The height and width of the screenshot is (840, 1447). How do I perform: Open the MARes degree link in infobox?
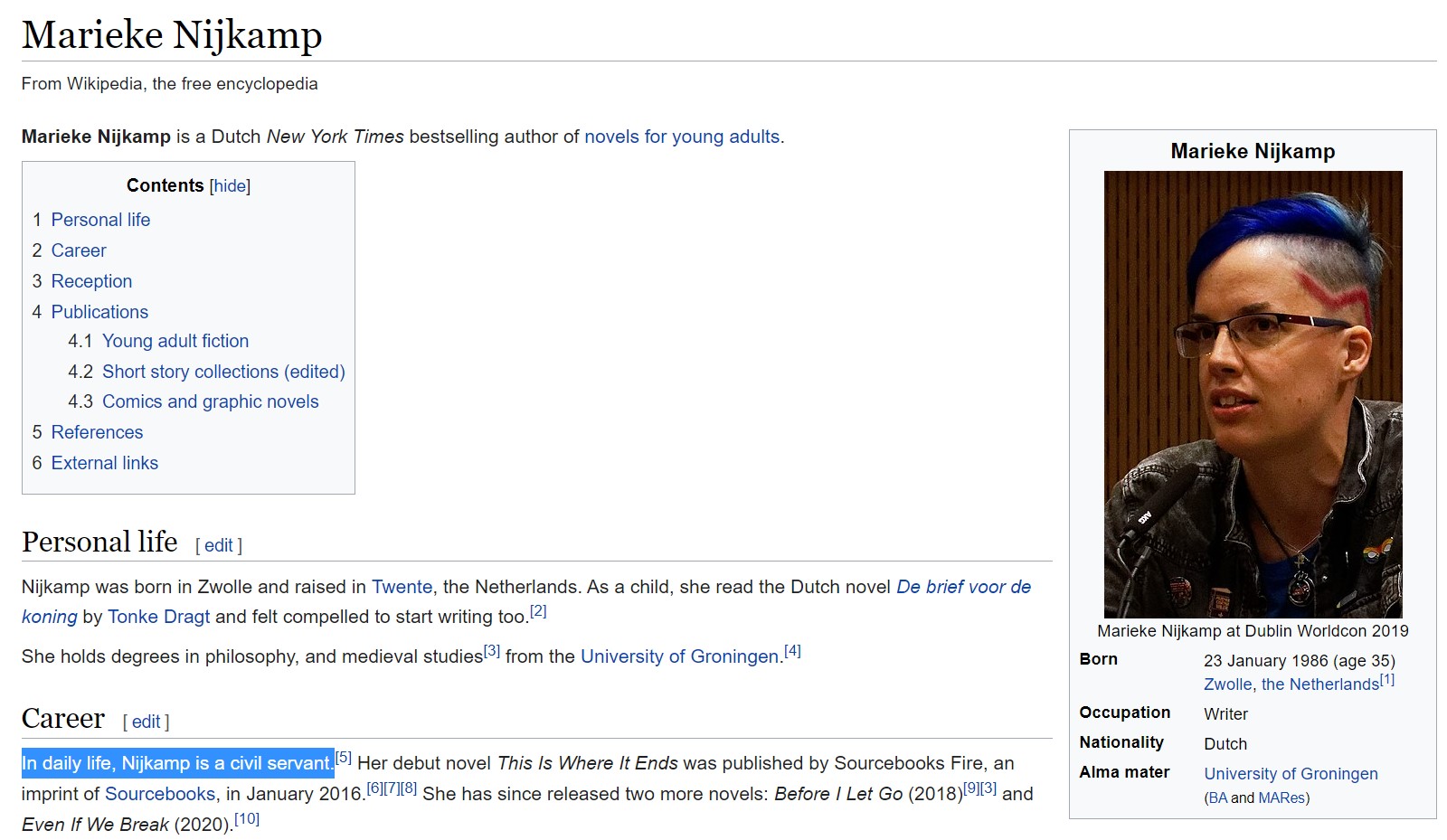pos(1281,798)
